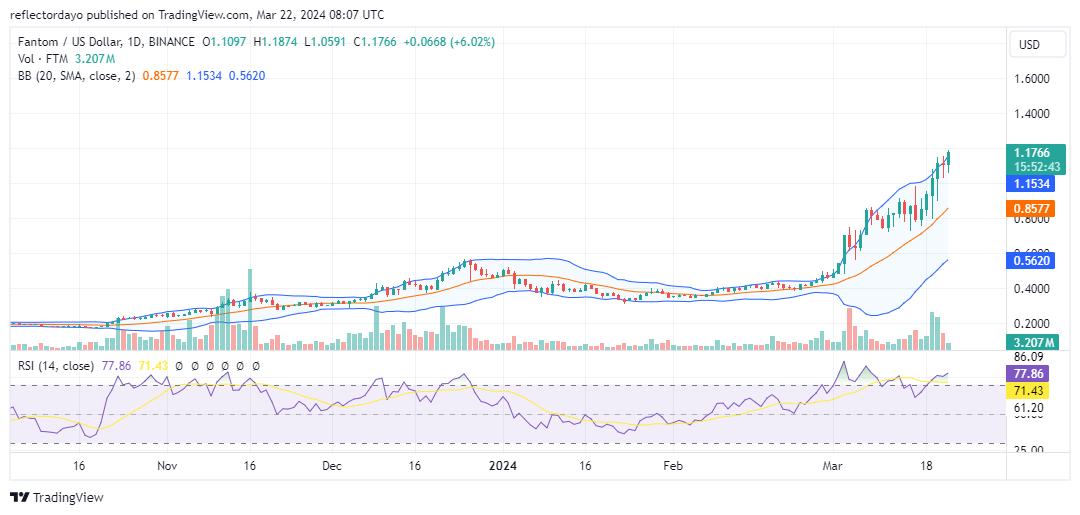Select the 'RSI (14, close)' indicator label
Screen dimensions: 1080x515
click(56, 366)
